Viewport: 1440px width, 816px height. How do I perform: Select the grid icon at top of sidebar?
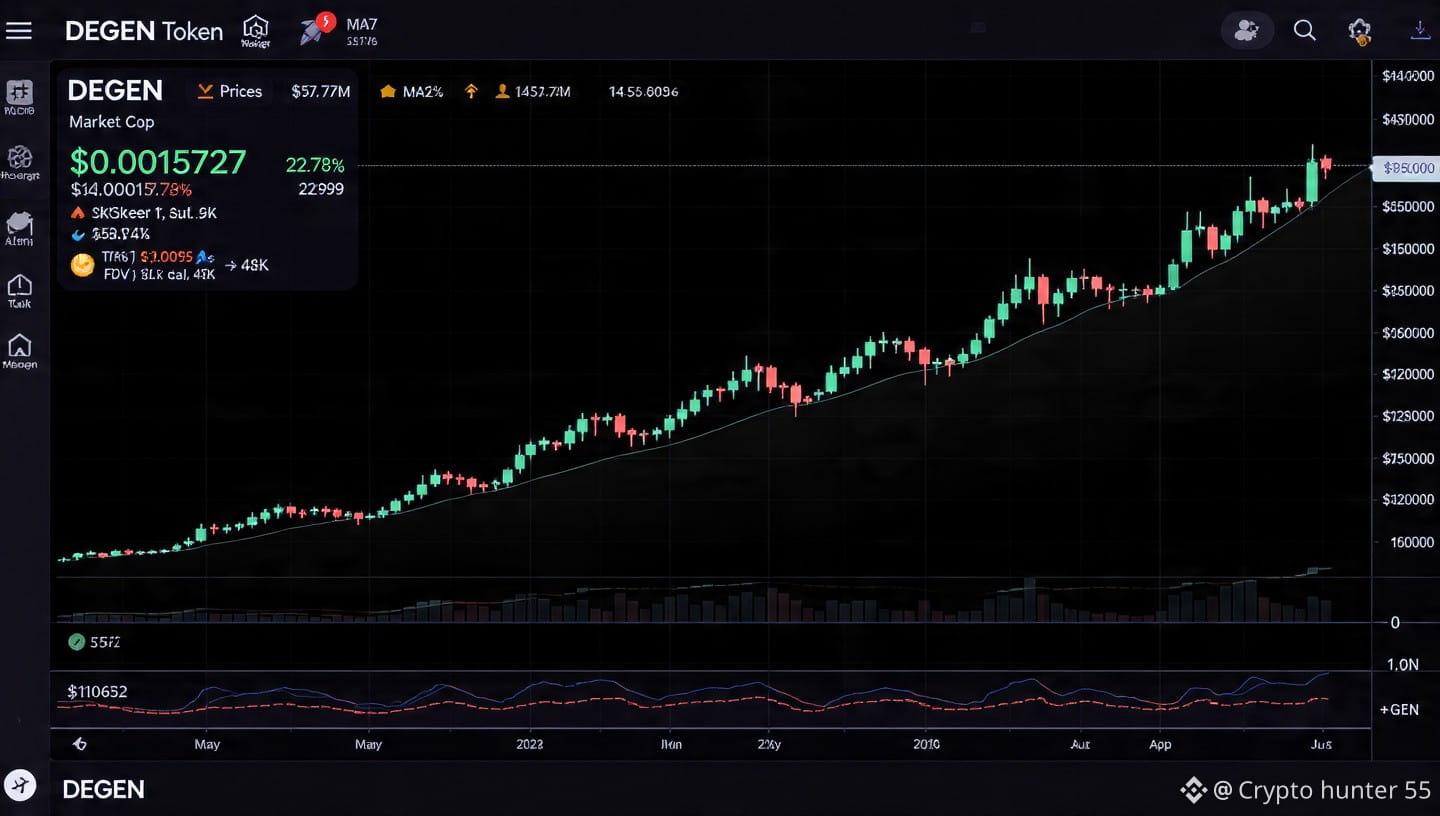tap(19, 92)
